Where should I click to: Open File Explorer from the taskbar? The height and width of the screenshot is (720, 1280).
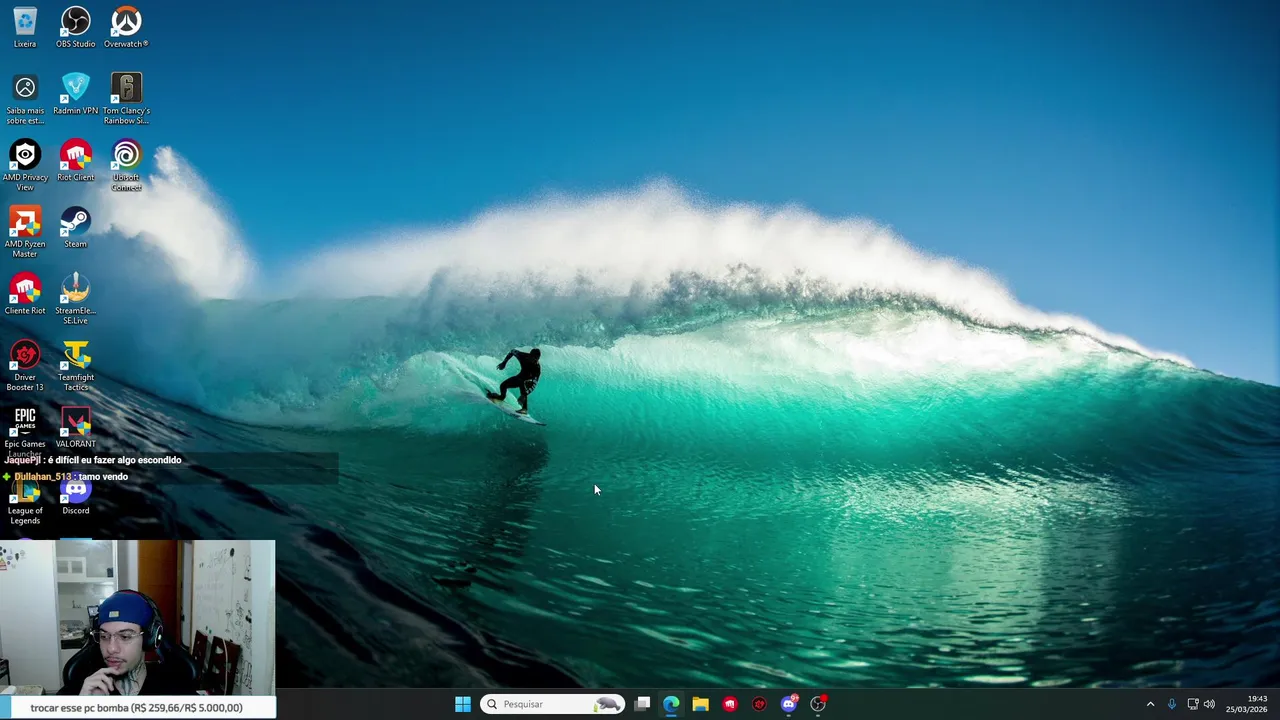(700, 704)
